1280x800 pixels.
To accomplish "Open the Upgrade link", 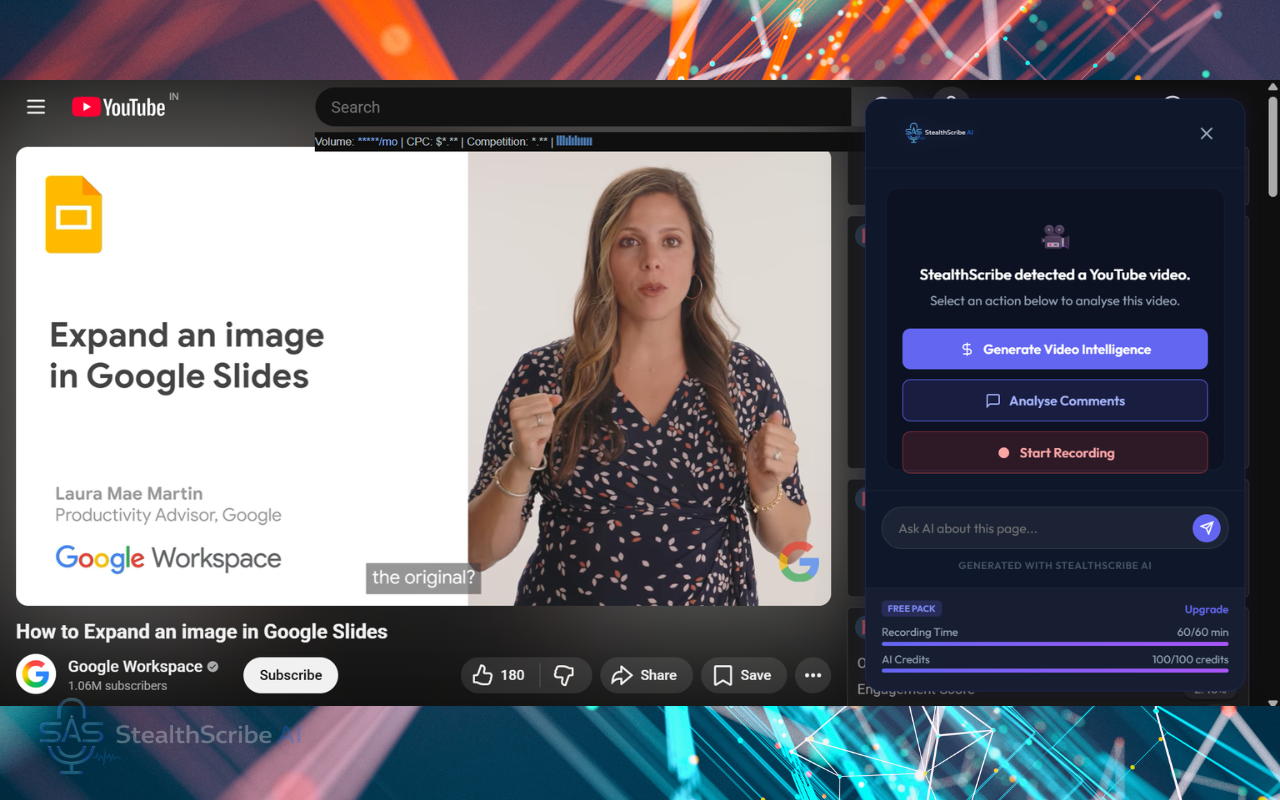I will [x=1206, y=609].
